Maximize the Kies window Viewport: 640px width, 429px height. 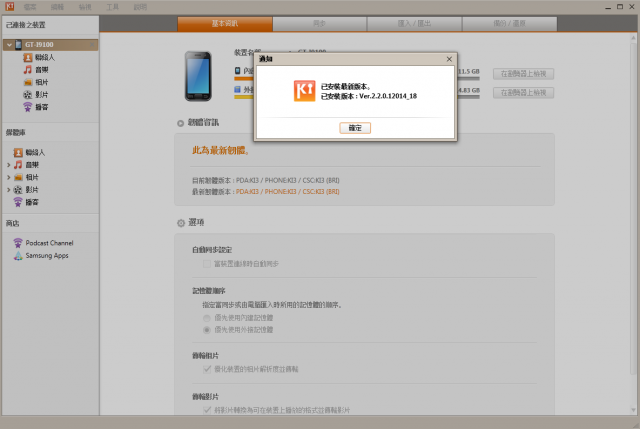(620, 7)
